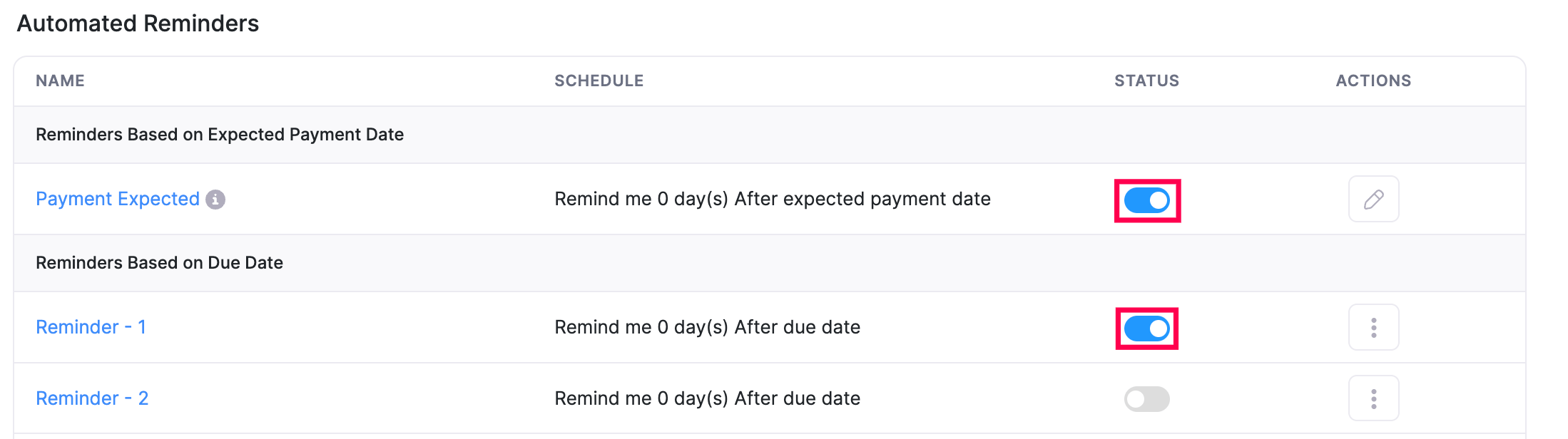
Task: Open the edit pencil icon for Payment Expected
Action: tap(1373, 199)
